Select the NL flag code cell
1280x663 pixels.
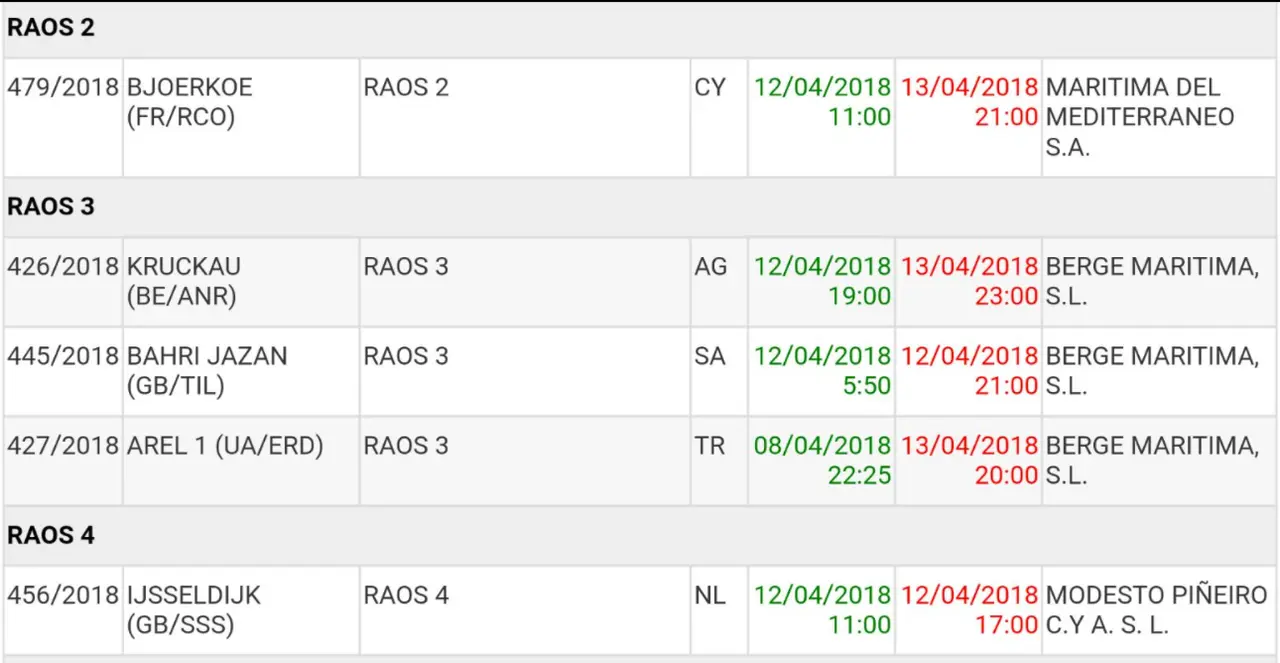coord(710,596)
